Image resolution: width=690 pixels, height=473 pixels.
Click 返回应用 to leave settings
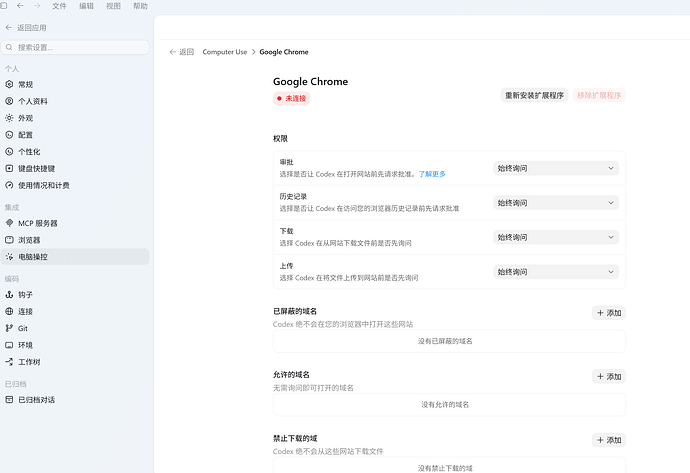point(26,28)
